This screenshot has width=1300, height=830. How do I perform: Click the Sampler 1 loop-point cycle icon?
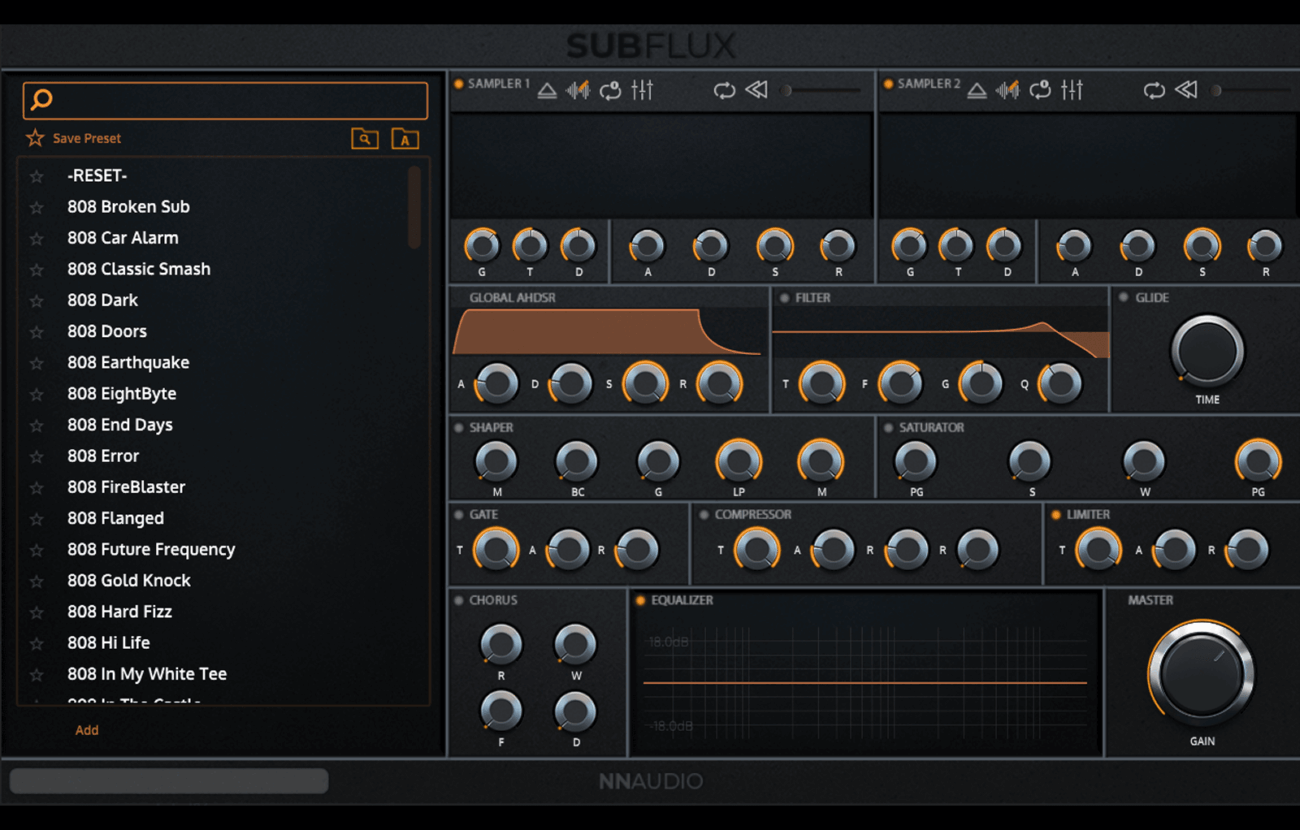[610, 90]
